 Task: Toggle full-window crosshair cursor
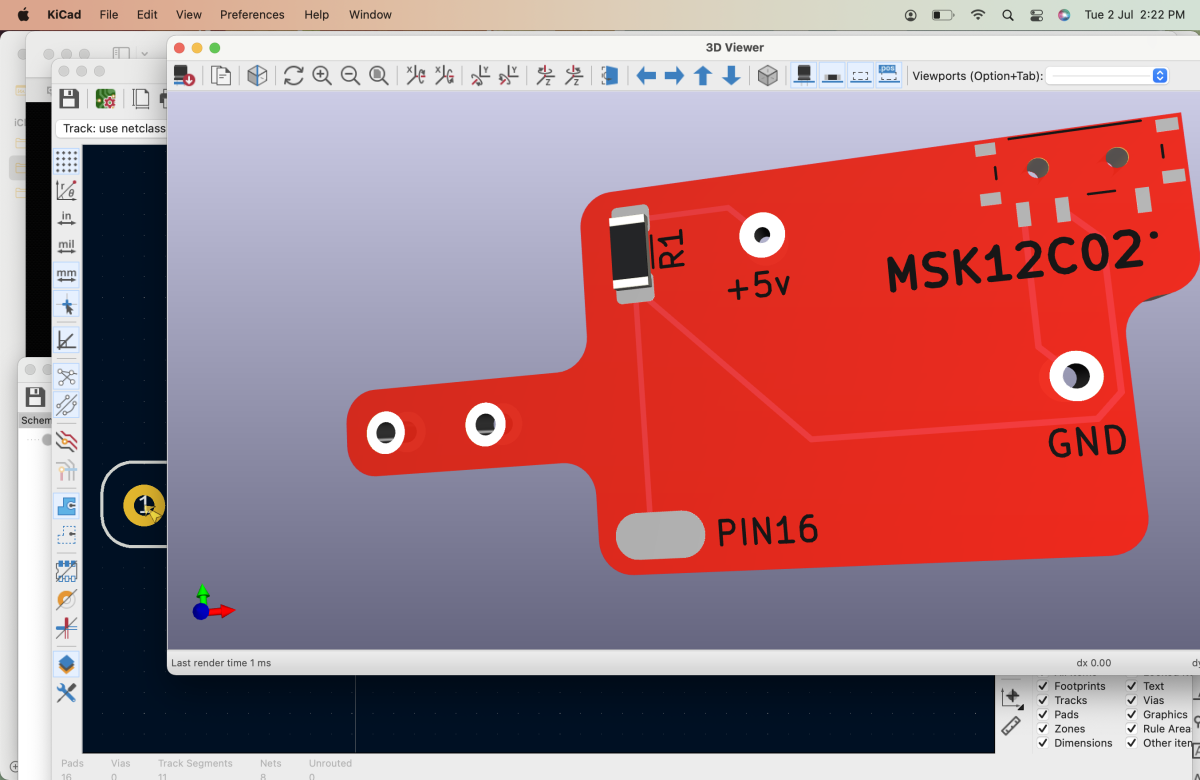[x=66, y=305]
